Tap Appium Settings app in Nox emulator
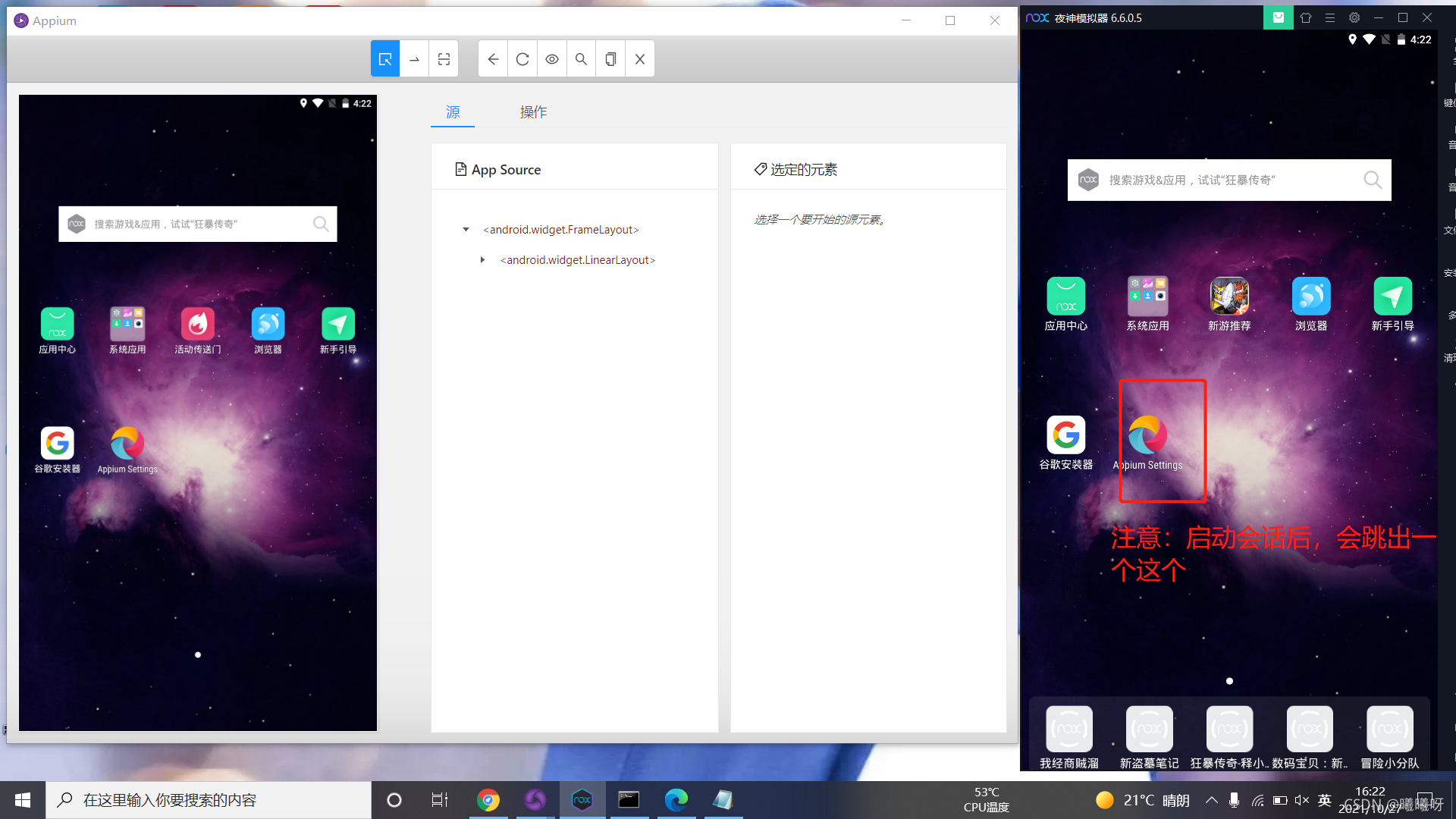Screen dimensions: 1456x819 (1147, 436)
